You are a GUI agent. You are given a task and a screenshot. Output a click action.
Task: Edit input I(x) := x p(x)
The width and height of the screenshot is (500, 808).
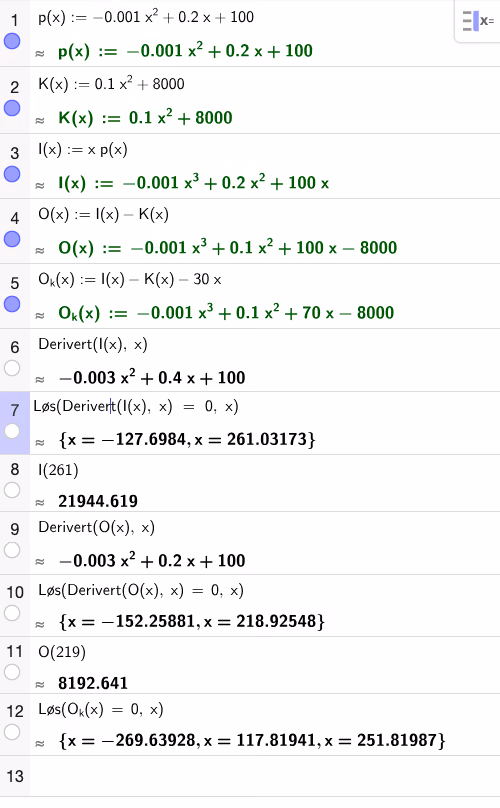point(82,150)
